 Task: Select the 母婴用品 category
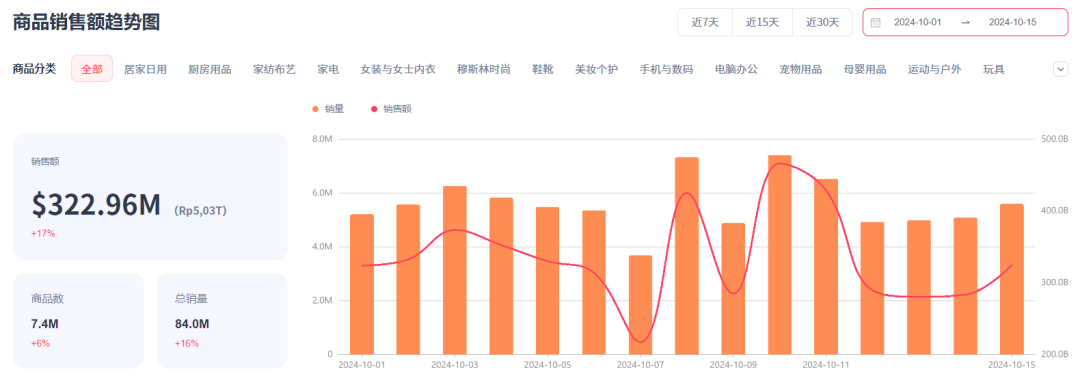point(865,69)
